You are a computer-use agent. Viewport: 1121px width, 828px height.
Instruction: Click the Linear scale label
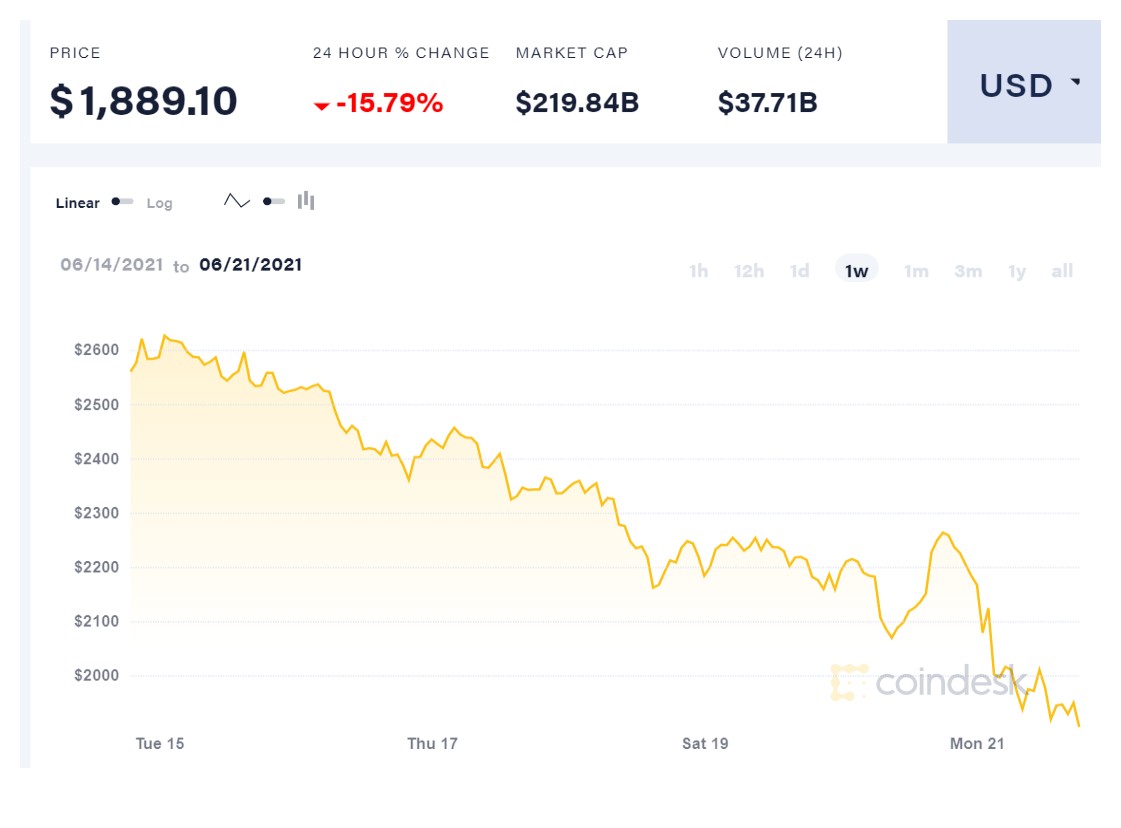click(78, 203)
